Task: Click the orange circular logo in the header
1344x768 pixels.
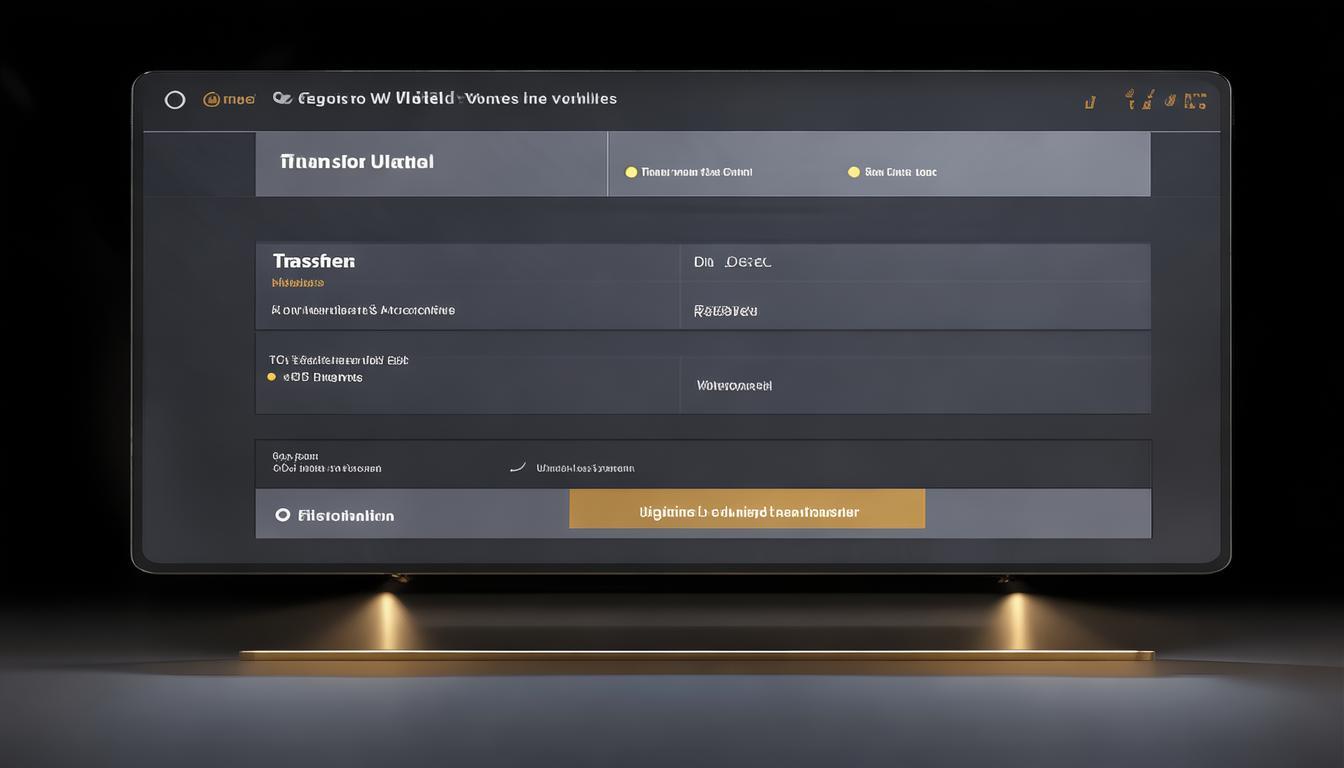Action: [212, 99]
